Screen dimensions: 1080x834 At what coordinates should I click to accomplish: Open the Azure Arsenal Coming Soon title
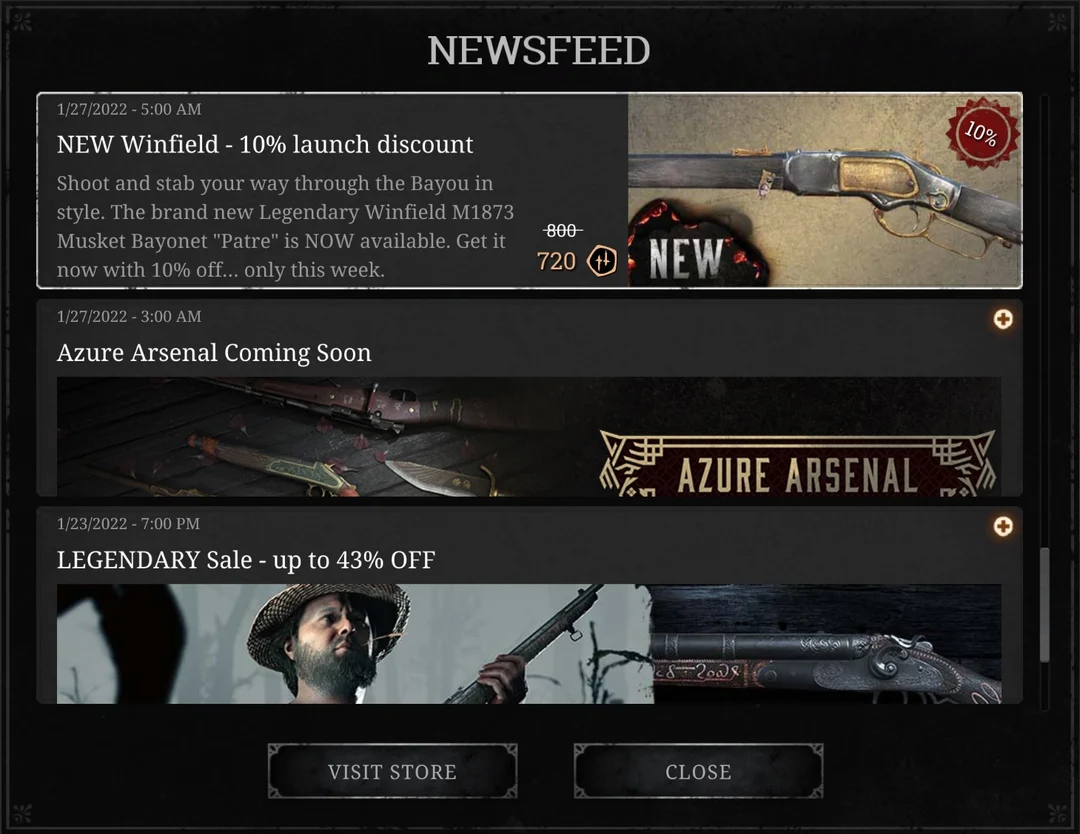(x=214, y=353)
